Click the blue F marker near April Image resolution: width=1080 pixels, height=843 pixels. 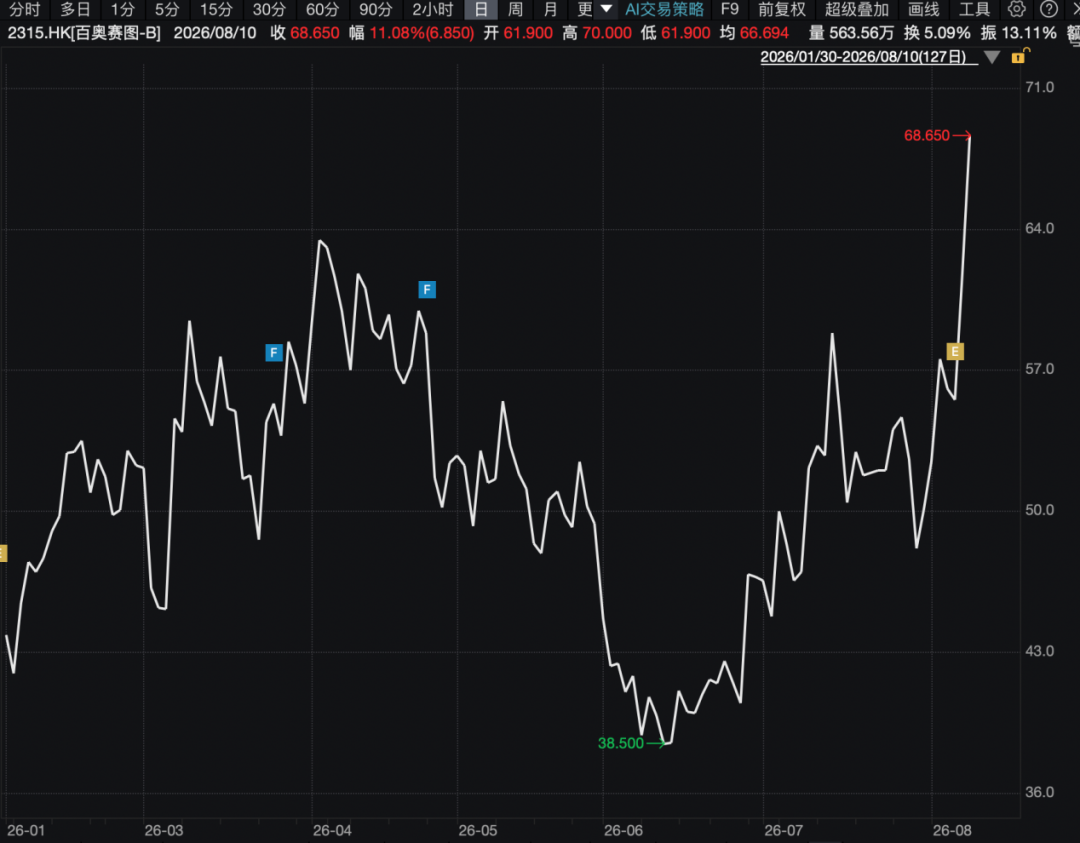[x=427, y=290]
